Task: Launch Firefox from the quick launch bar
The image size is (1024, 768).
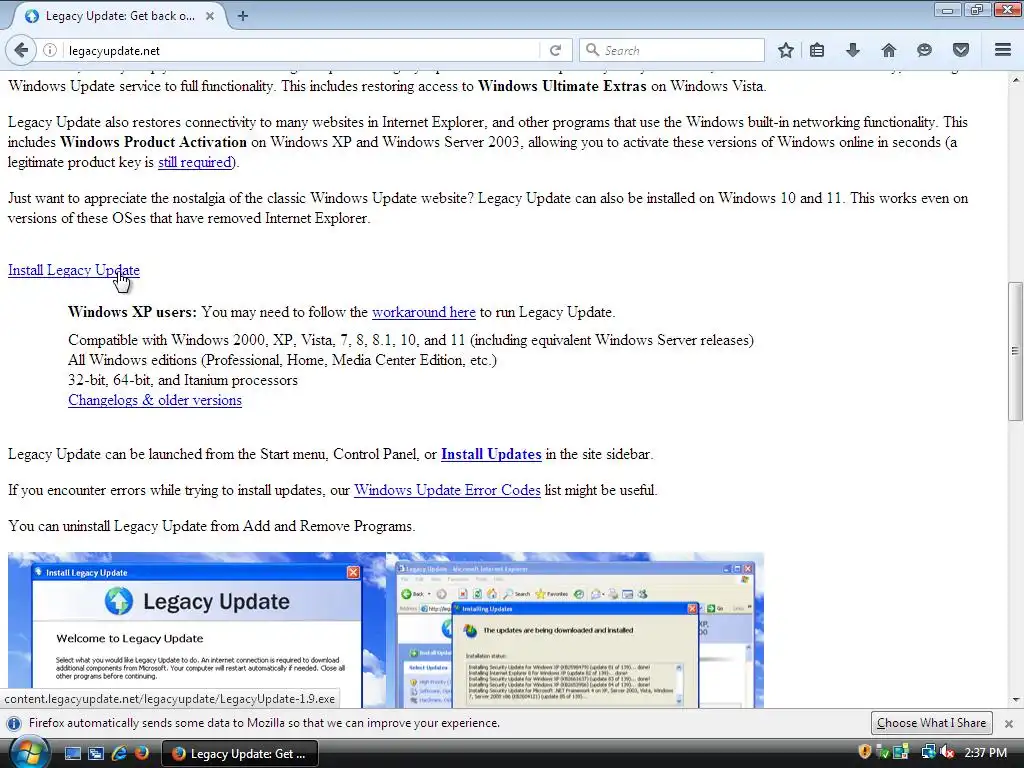Action: [142, 753]
